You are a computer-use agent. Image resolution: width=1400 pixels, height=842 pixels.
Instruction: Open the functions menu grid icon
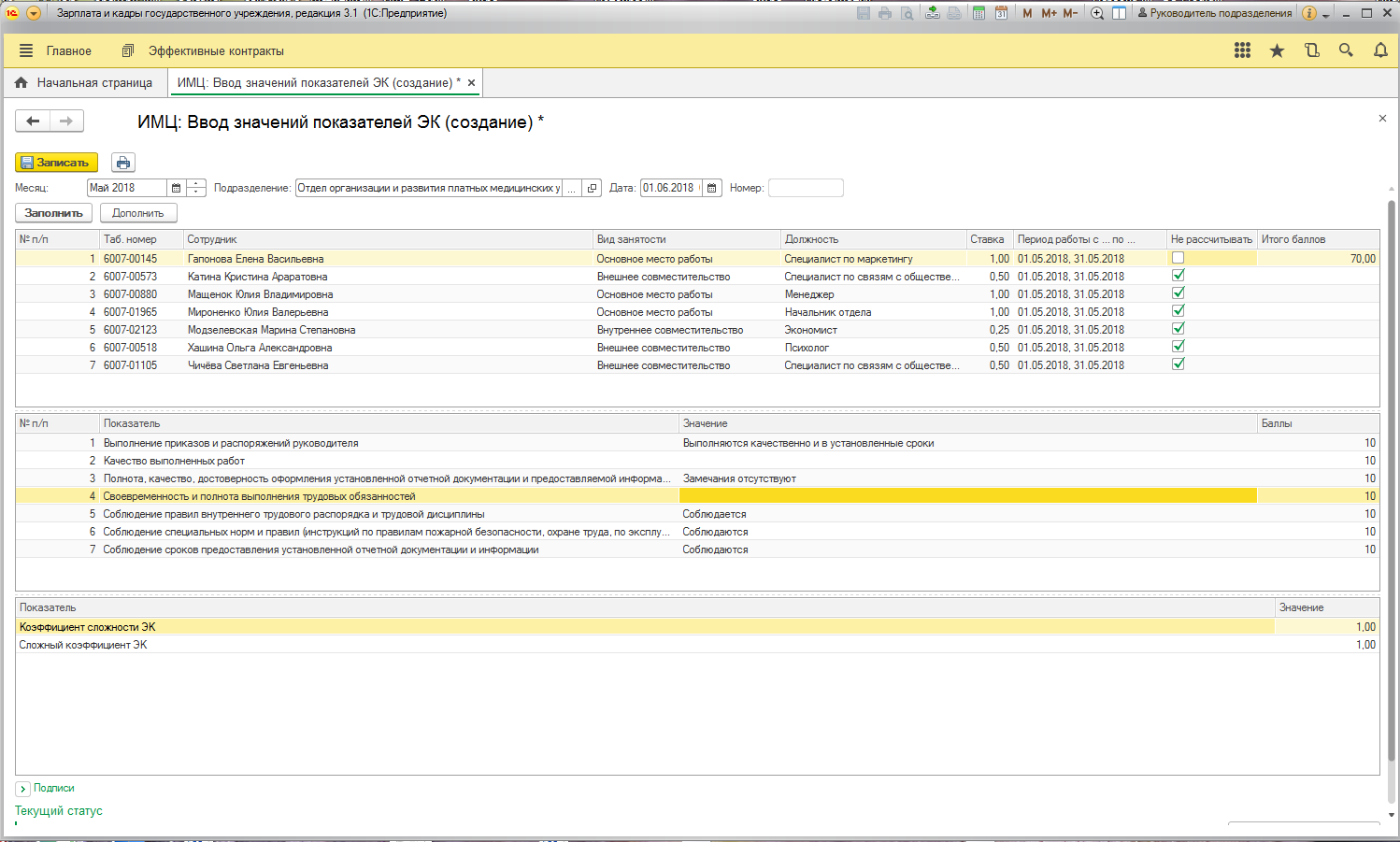(1242, 51)
